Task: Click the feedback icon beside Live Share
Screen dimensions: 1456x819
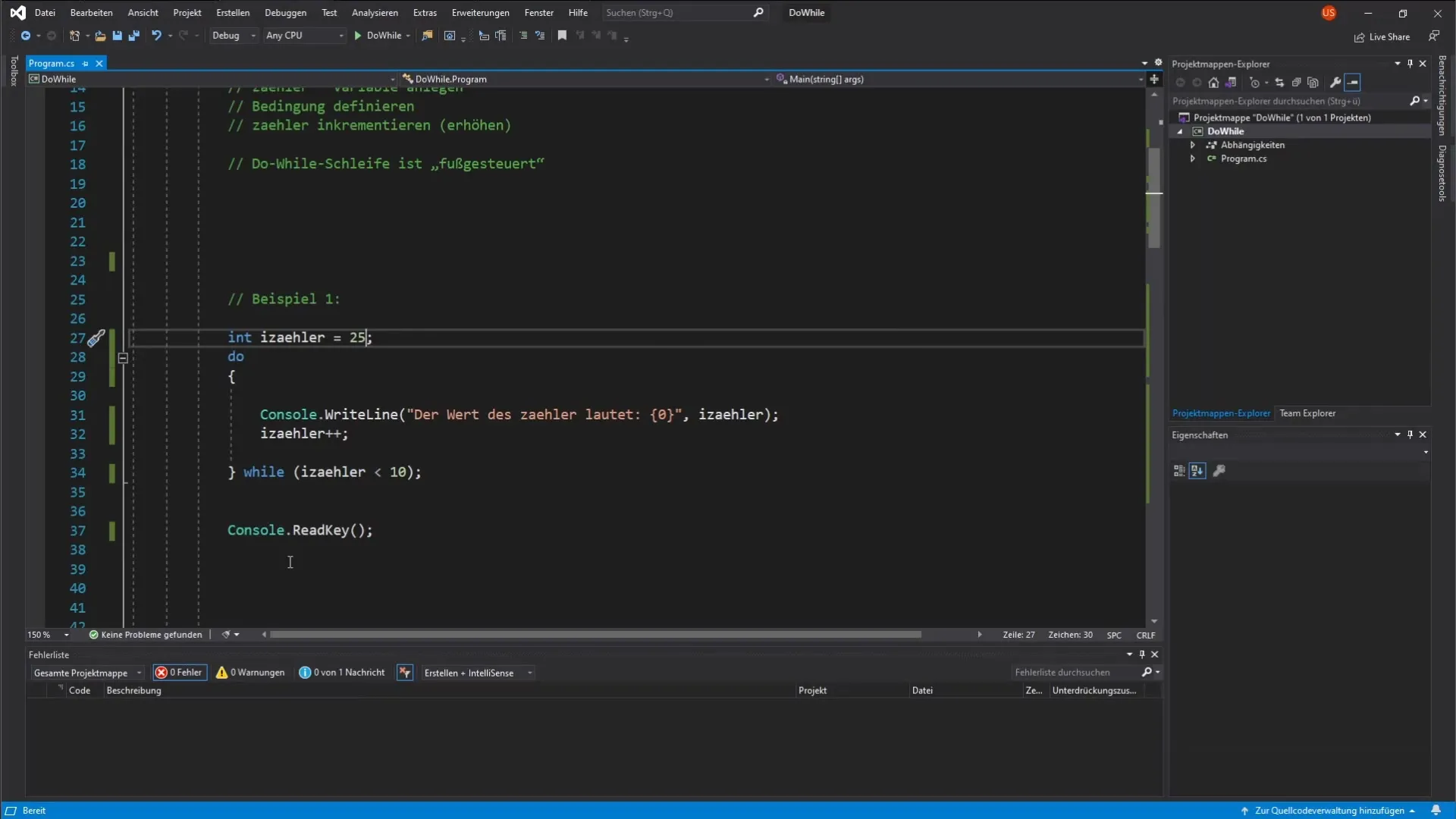Action: 1433,36
